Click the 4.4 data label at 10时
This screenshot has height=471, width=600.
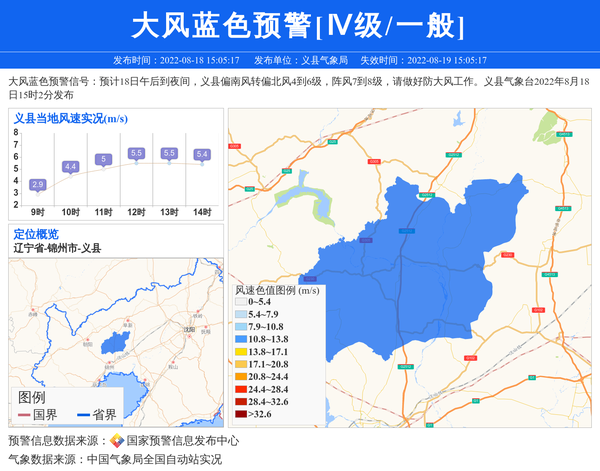tap(70, 166)
